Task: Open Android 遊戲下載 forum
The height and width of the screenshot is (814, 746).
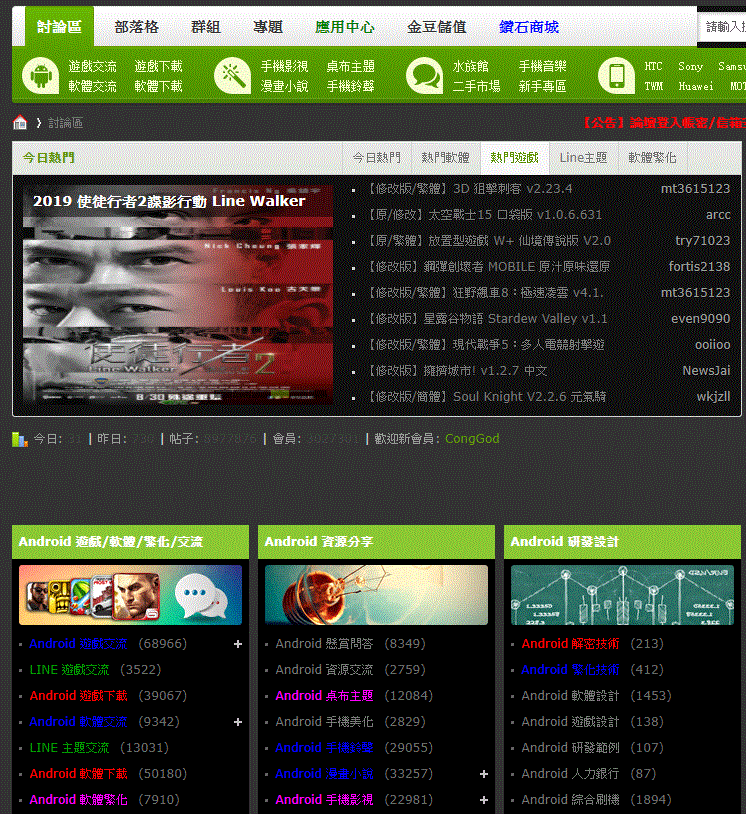Action: [x=78, y=696]
